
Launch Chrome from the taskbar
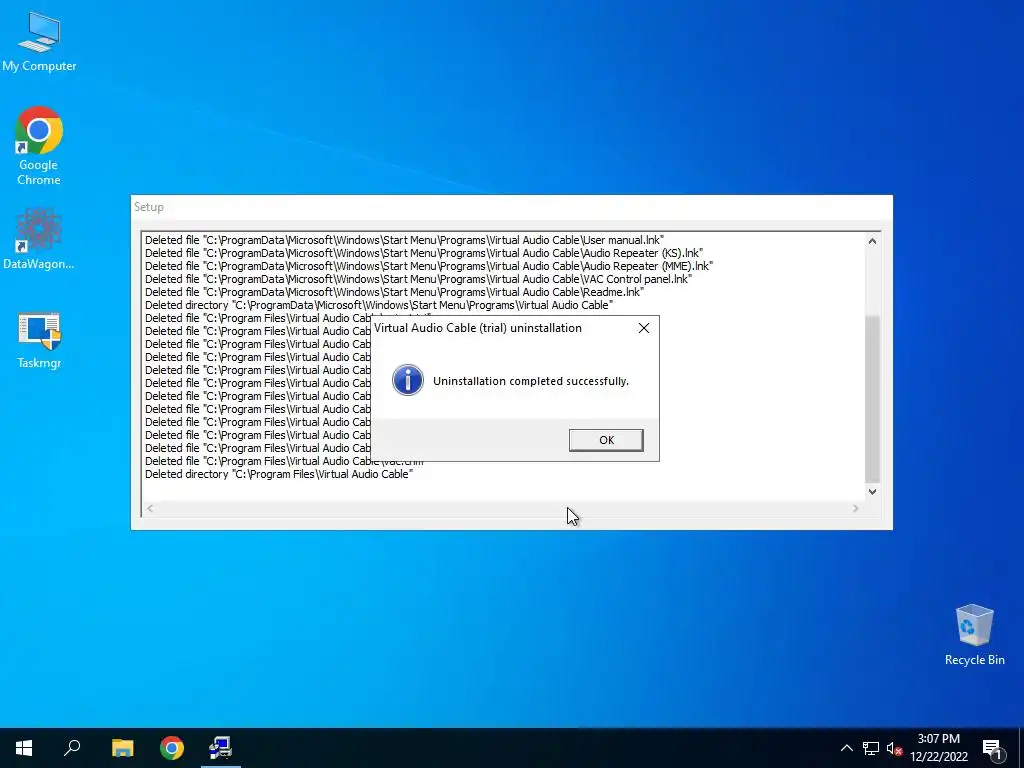[x=172, y=748]
